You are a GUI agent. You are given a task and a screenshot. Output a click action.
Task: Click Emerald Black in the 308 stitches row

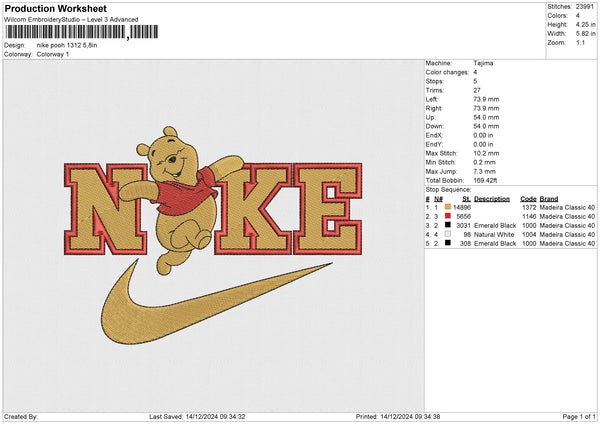(495, 243)
